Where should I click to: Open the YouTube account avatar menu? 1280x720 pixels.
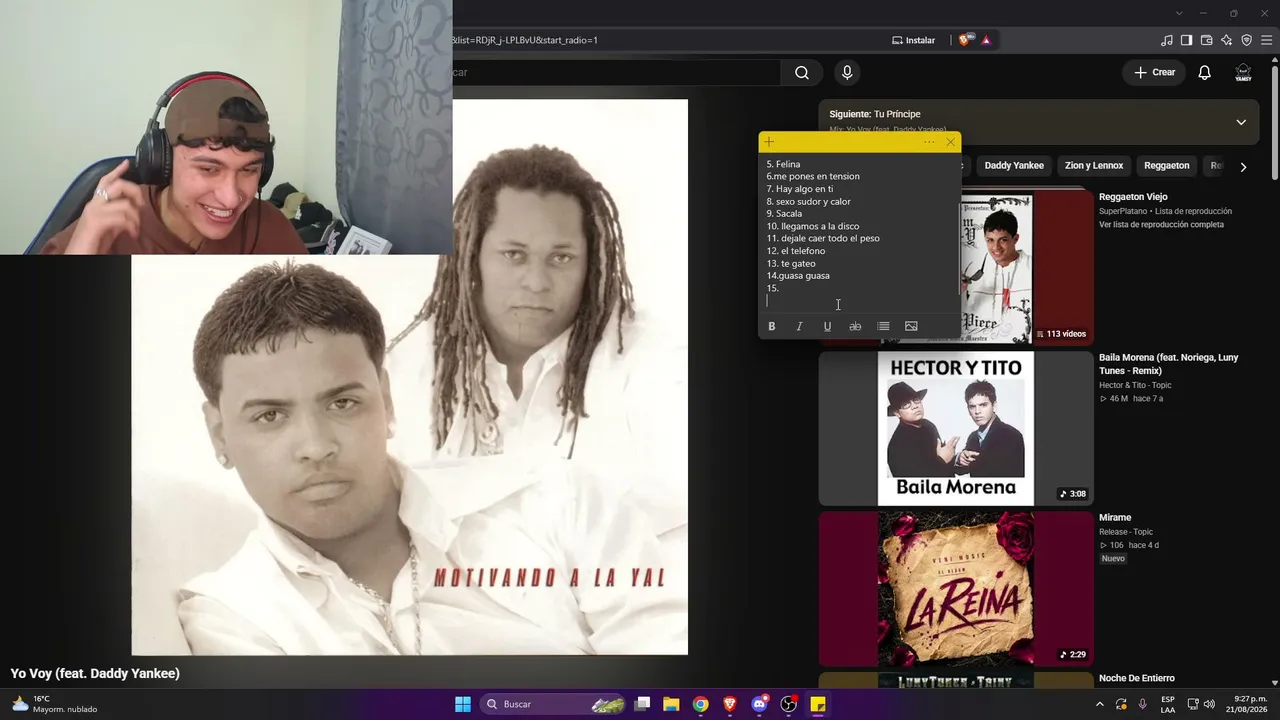1243,72
